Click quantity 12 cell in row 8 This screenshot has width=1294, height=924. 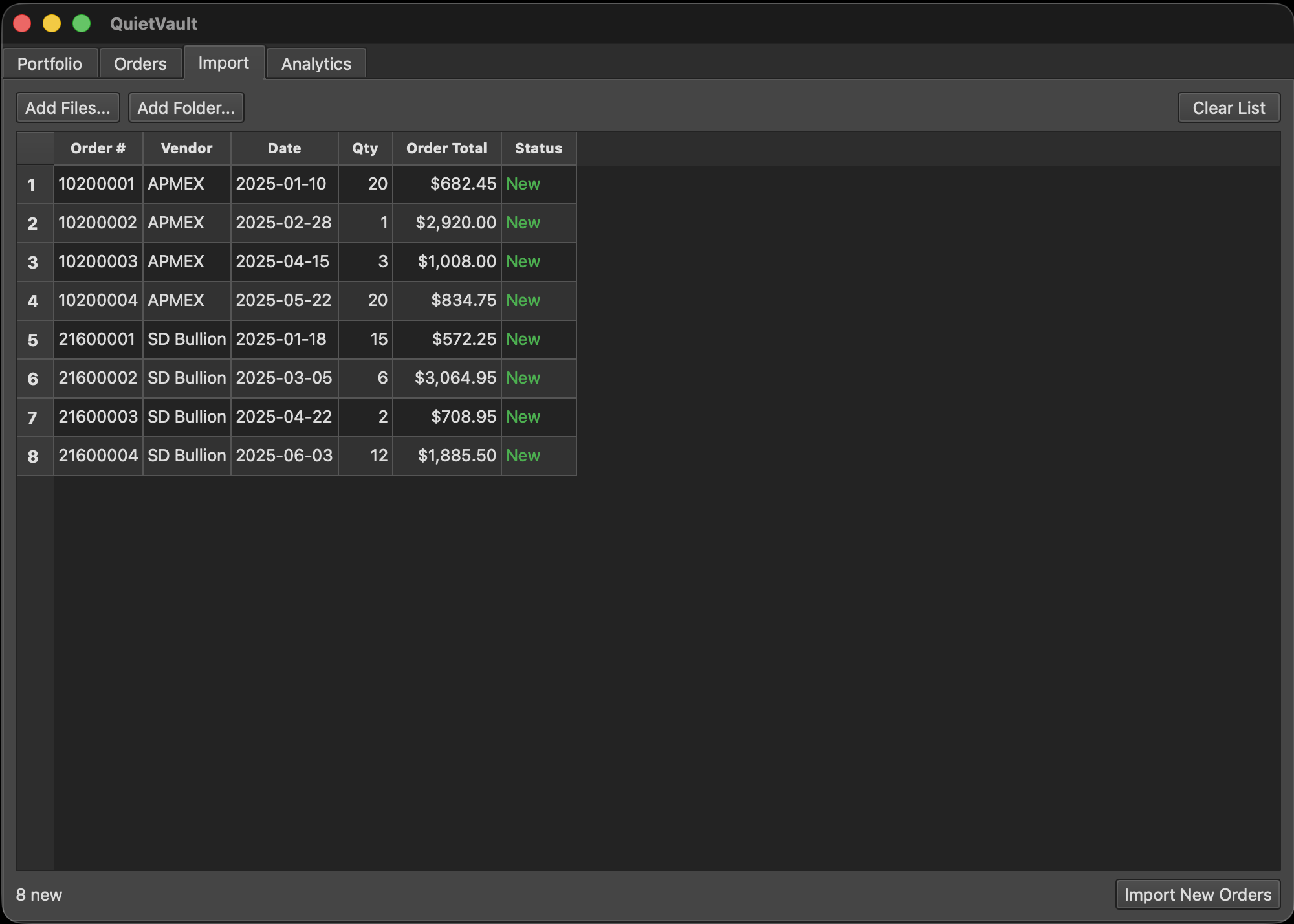click(366, 456)
